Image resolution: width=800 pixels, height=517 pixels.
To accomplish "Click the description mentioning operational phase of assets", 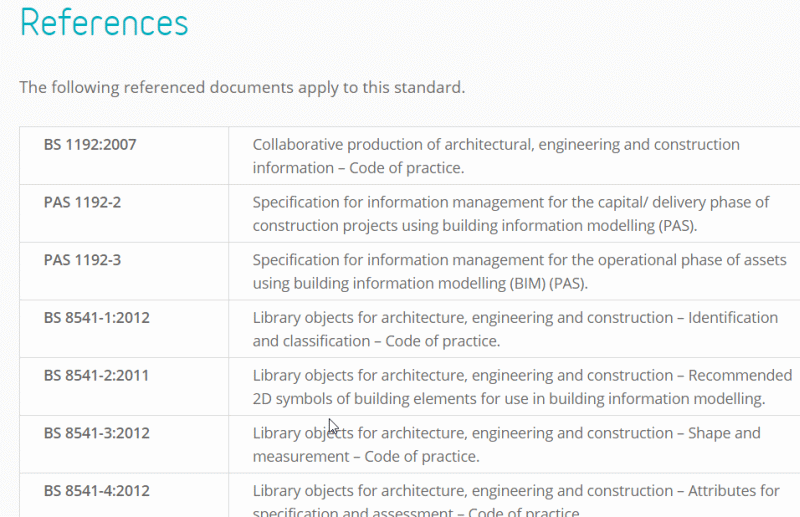I will point(519,272).
